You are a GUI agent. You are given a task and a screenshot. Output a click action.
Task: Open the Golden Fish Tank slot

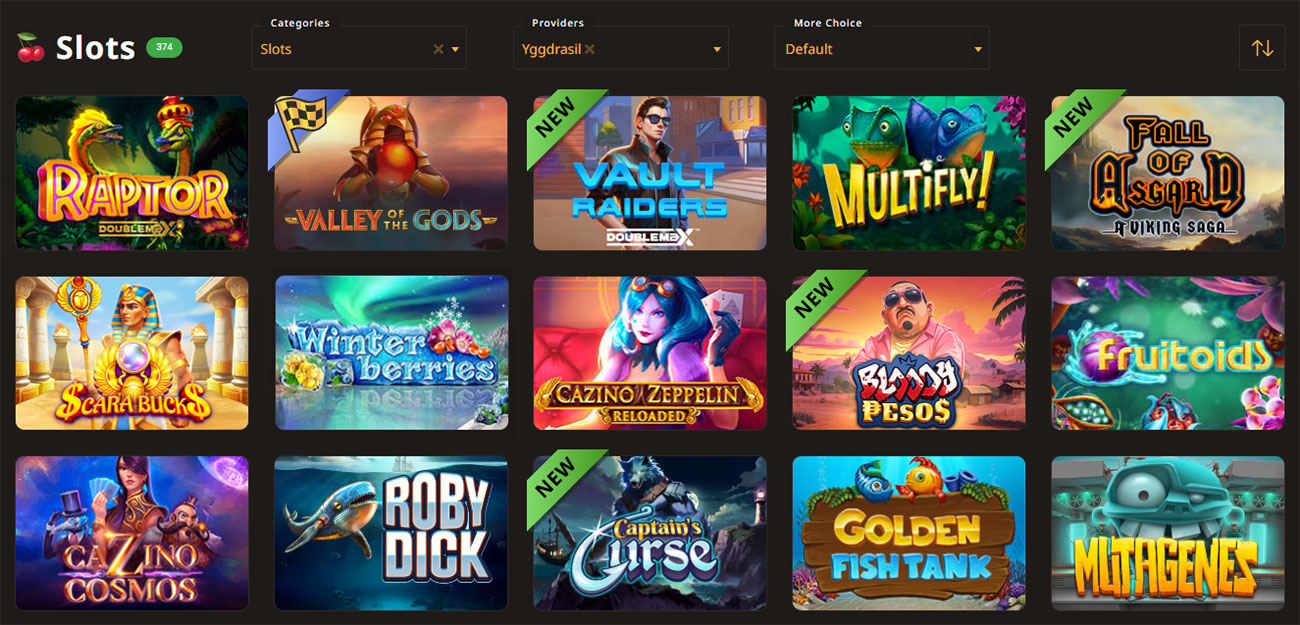click(909, 533)
